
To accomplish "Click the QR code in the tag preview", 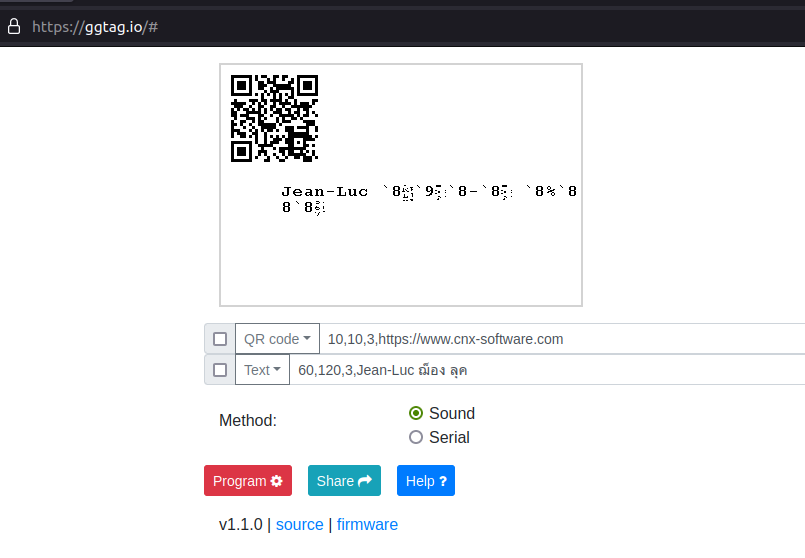I will 275,119.
